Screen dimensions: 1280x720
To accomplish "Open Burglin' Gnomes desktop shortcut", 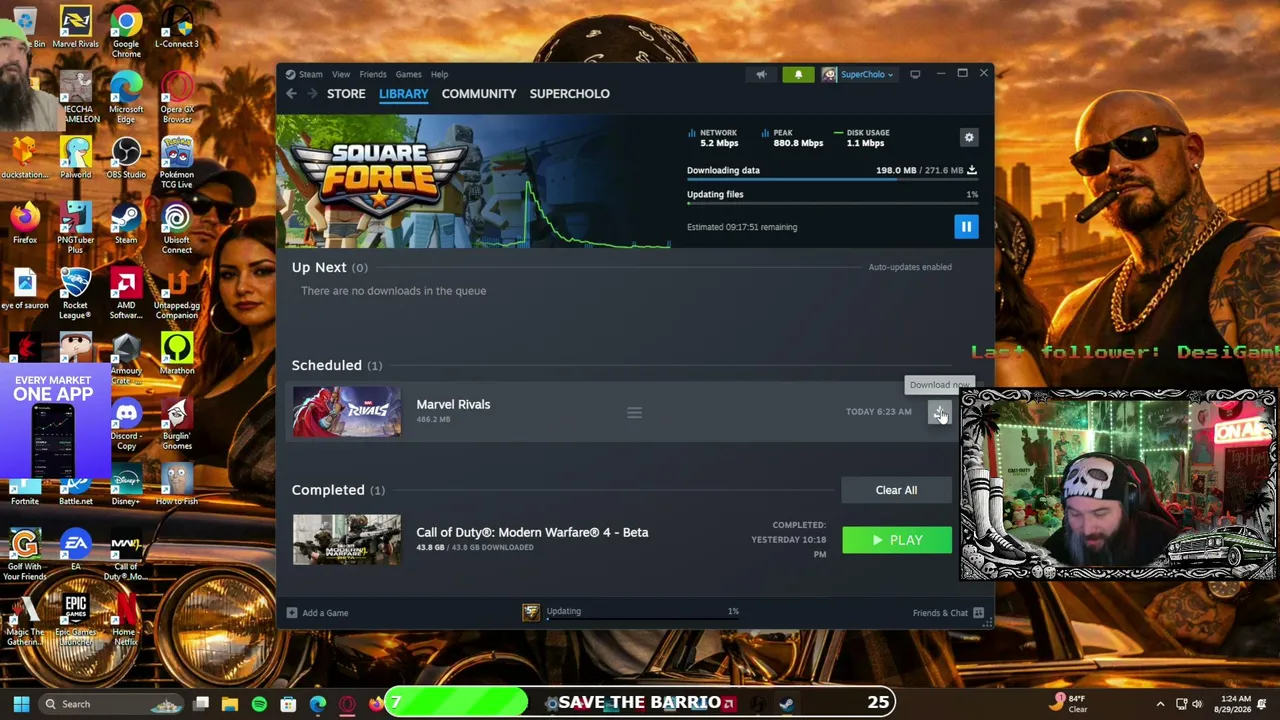I will tap(177, 424).
